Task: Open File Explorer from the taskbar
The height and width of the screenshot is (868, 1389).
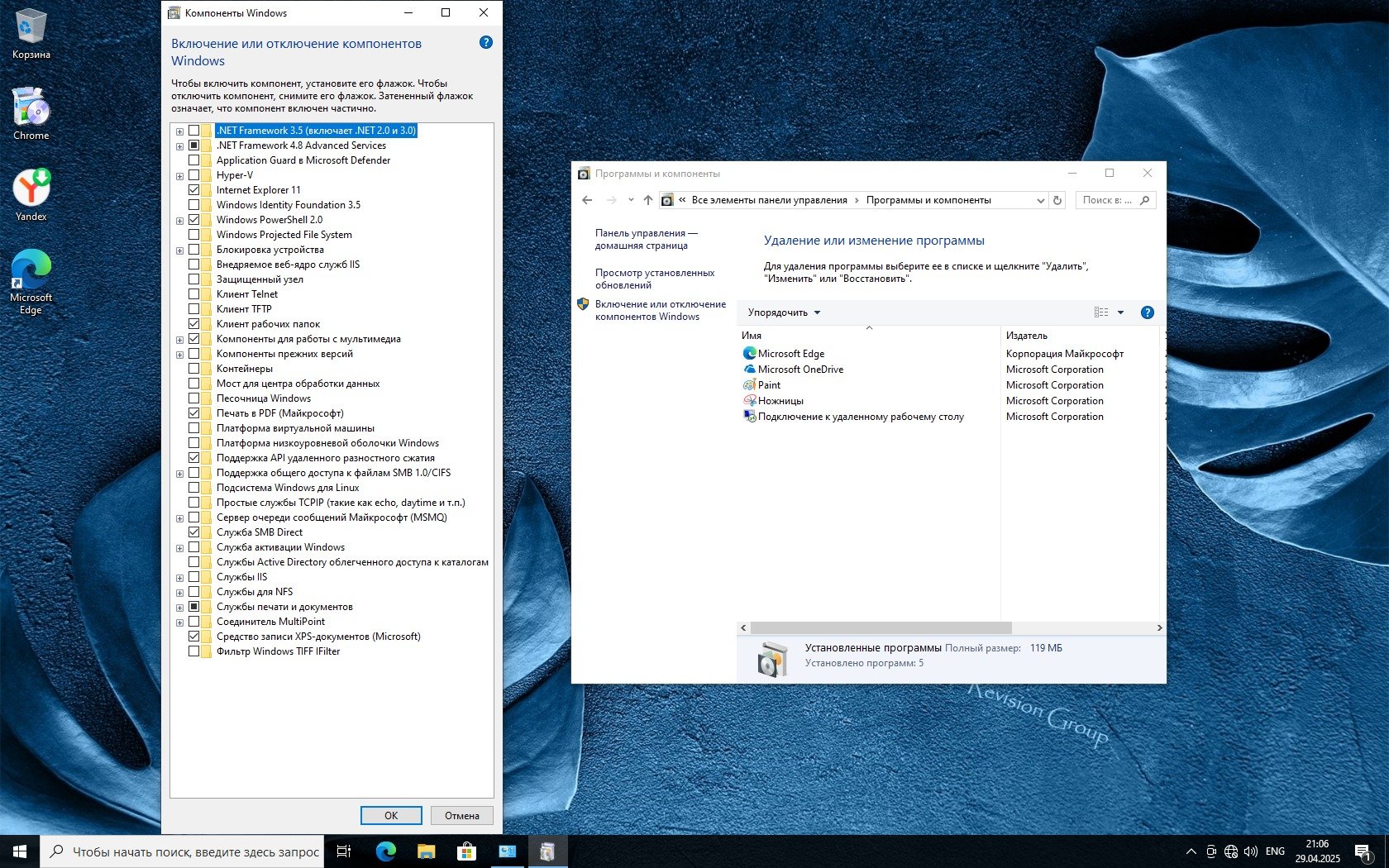Action: pos(426,851)
